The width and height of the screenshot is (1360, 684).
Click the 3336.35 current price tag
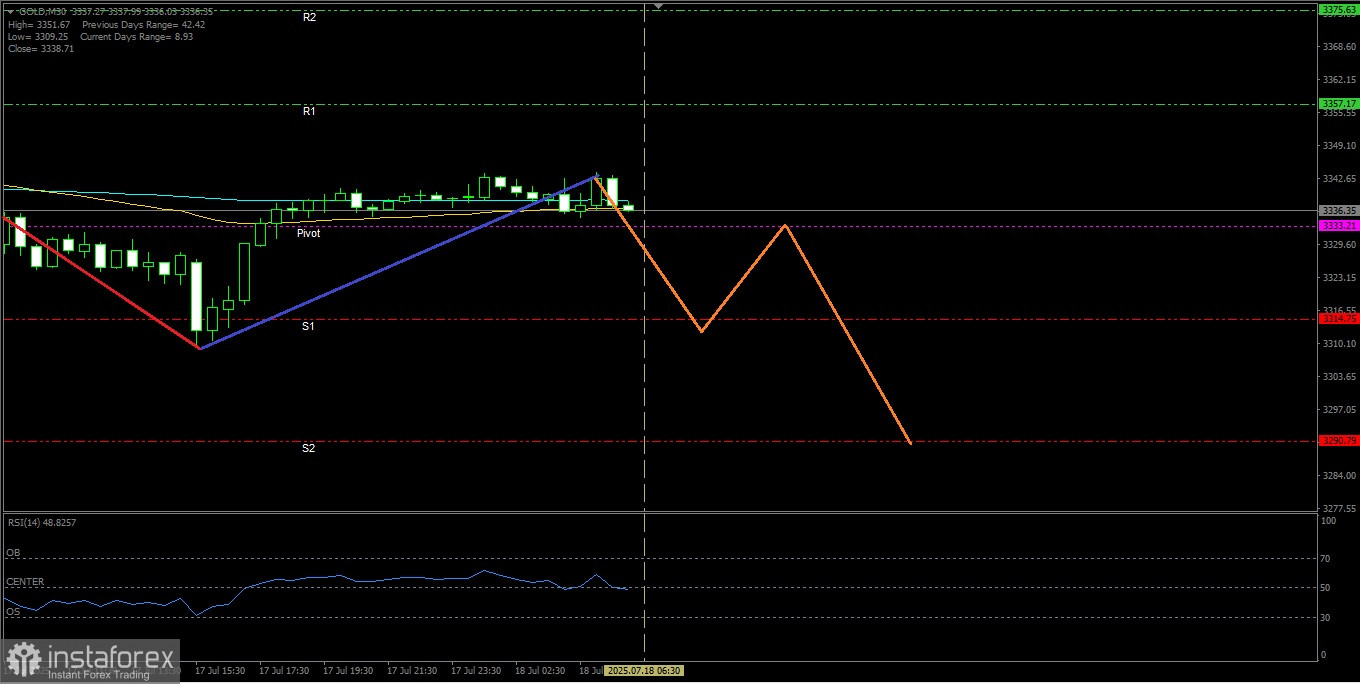point(1338,211)
